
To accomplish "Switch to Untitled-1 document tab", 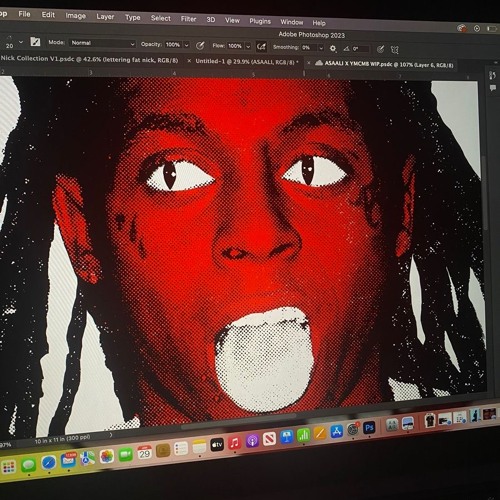I will (245, 62).
